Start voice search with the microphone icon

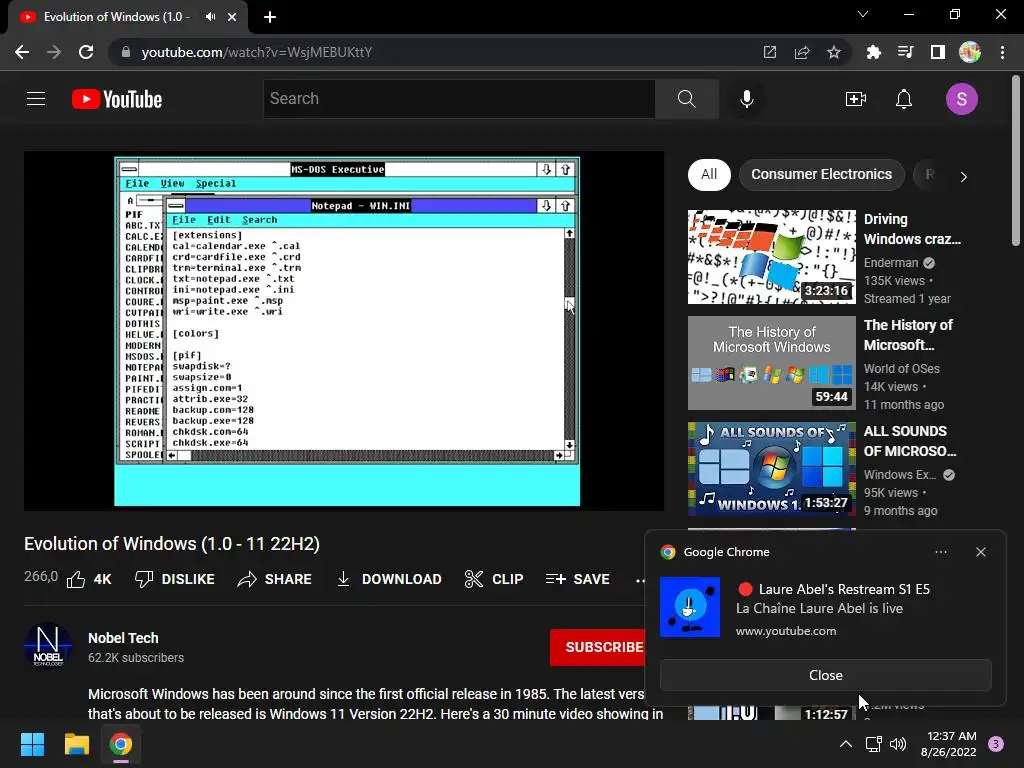click(747, 99)
